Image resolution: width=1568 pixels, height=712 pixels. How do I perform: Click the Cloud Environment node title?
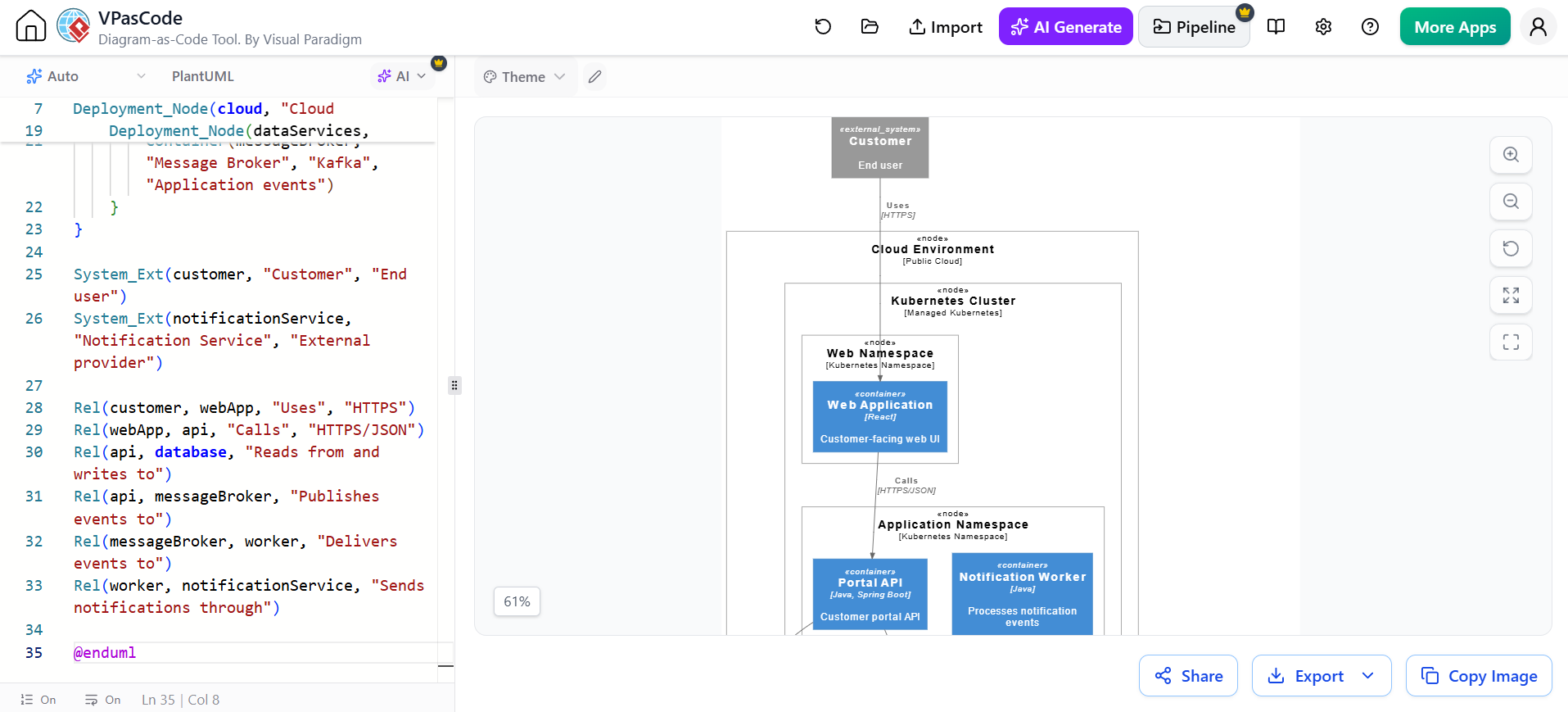933,249
